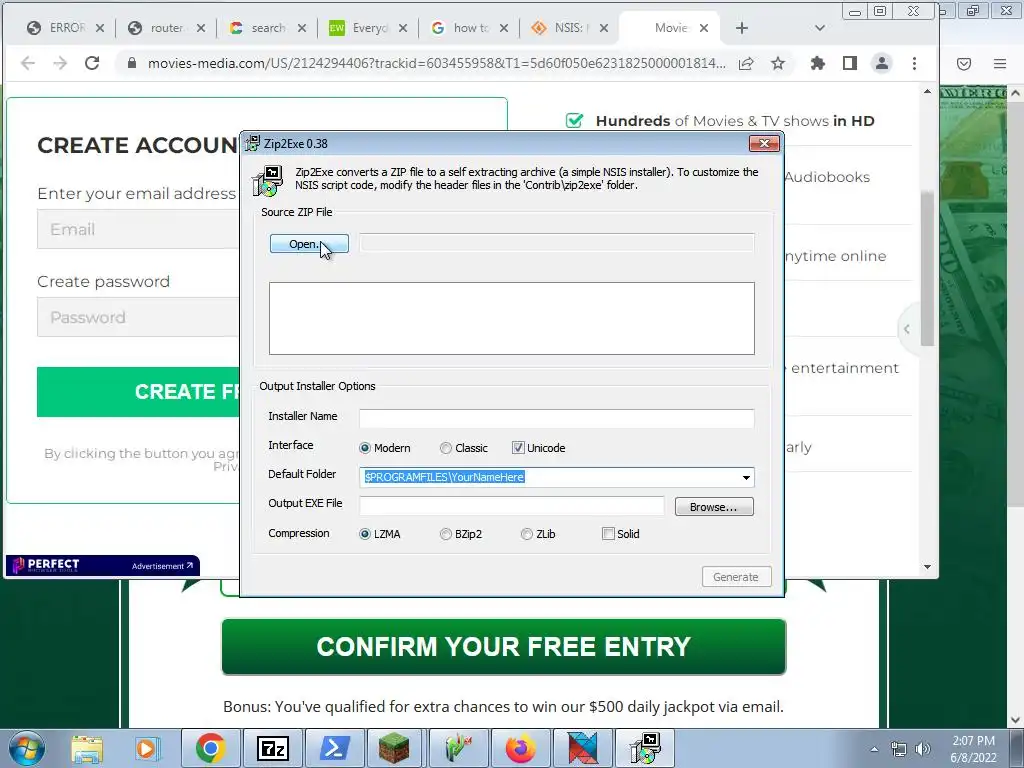Expand the Default Folder dropdown arrow
The height and width of the screenshot is (768, 1024).
pos(746,477)
